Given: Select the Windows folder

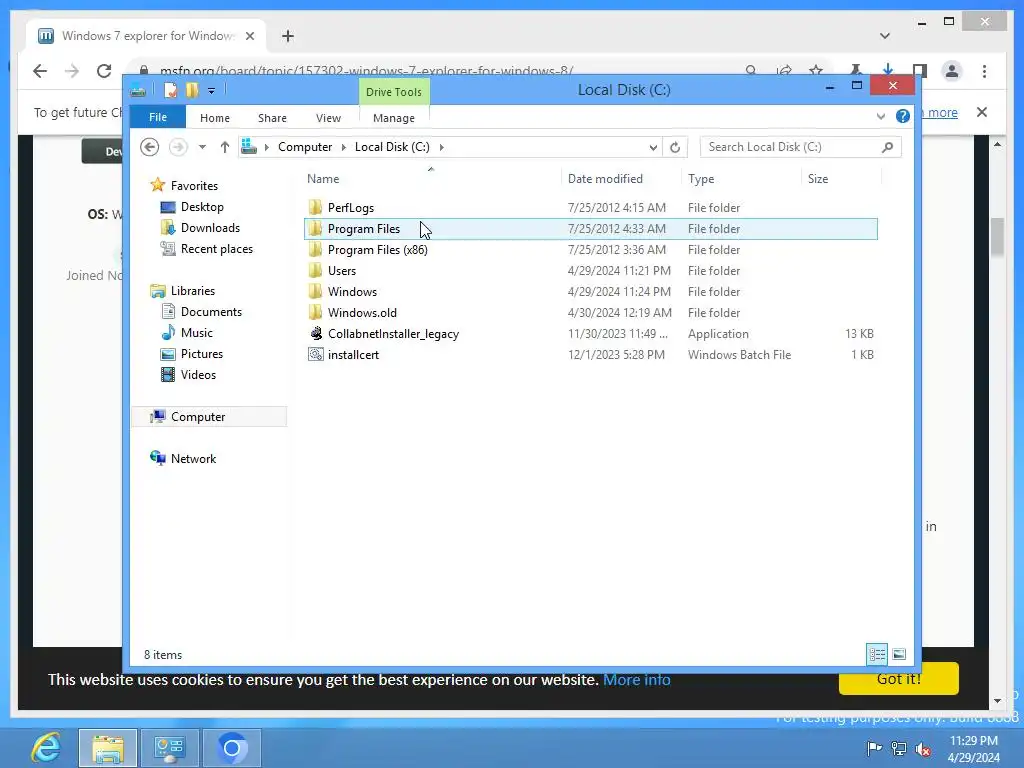Looking at the screenshot, I should pyautogui.click(x=590, y=291).
